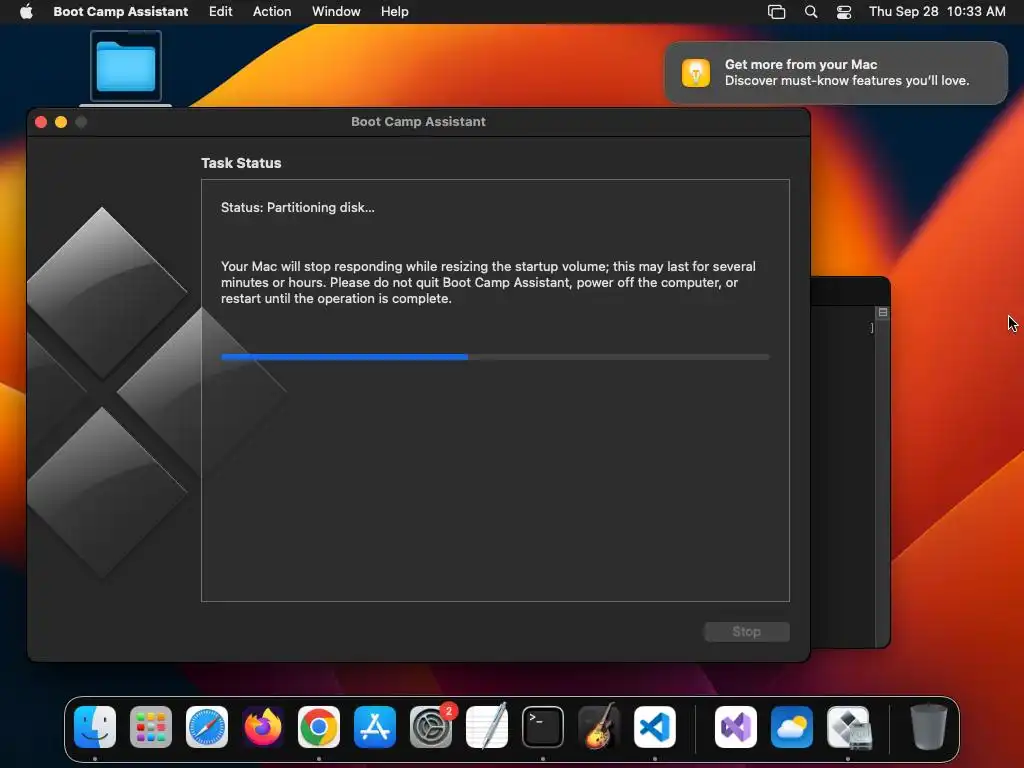Screen dimensions: 1024x768
Task: Open Control Center in the menu bar
Action: pyautogui.click(x=844, y=12)
